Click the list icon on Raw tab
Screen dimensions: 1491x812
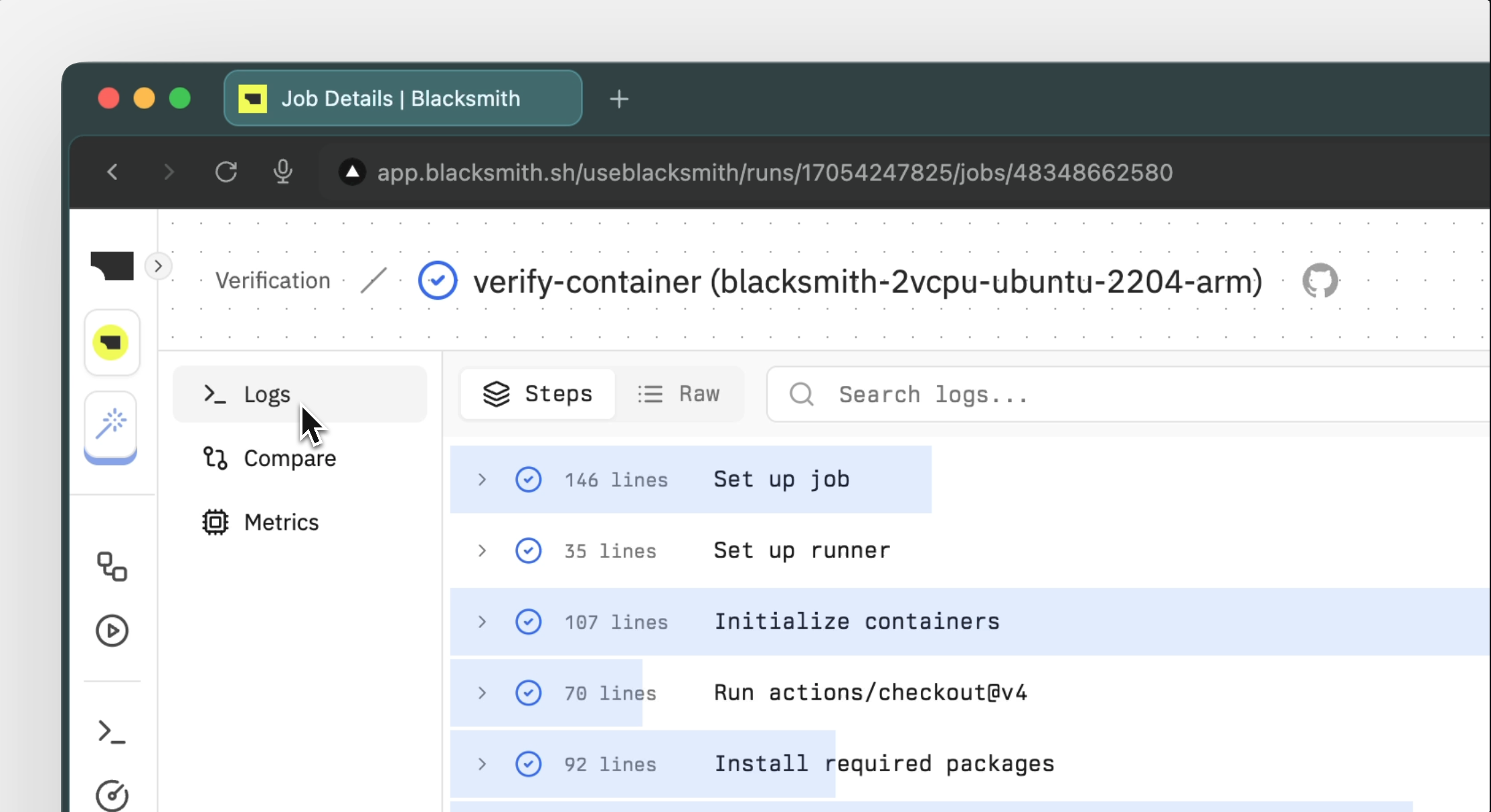tap(650, 394)
